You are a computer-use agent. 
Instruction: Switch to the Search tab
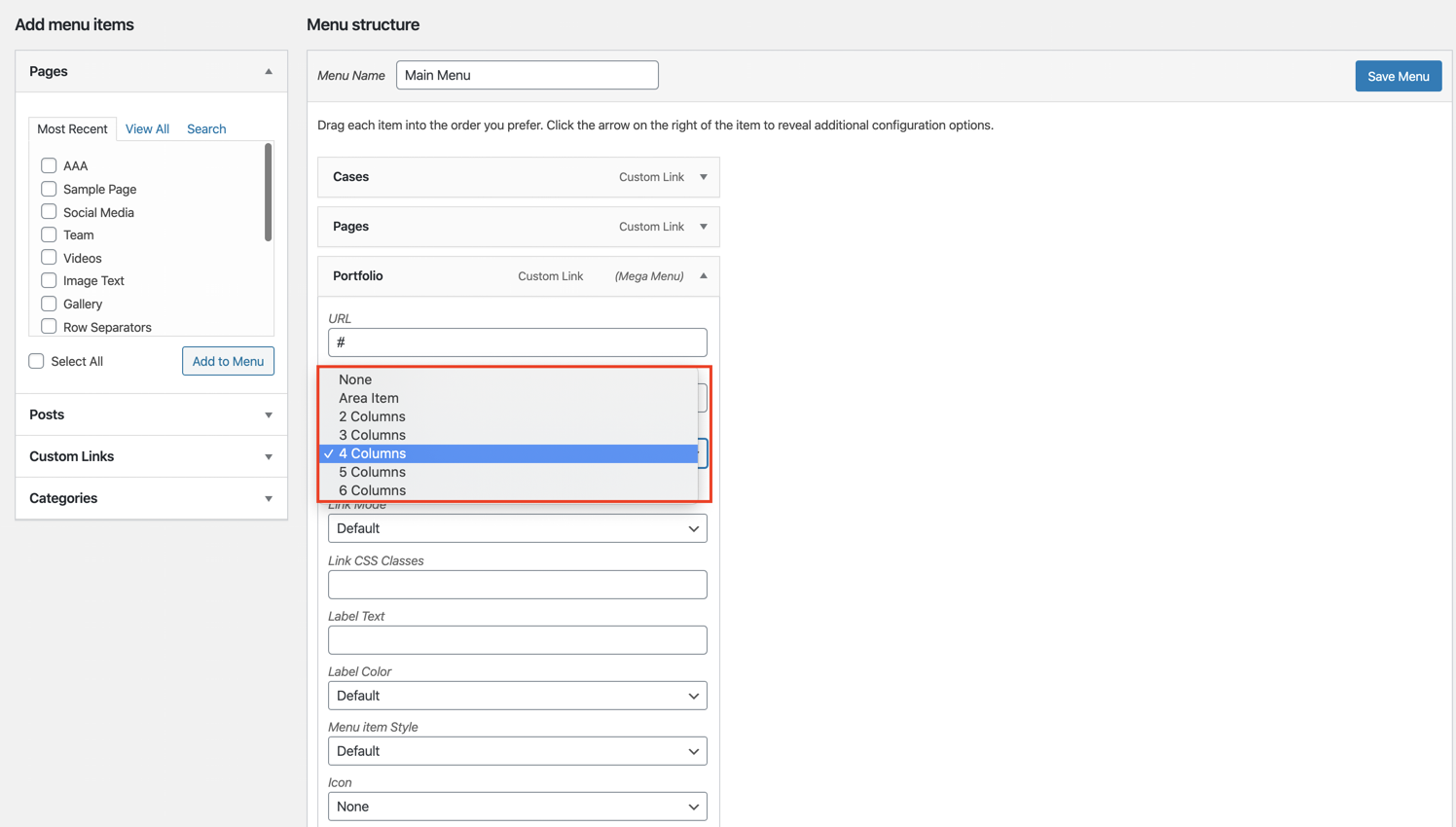click(x=206, y=128)
